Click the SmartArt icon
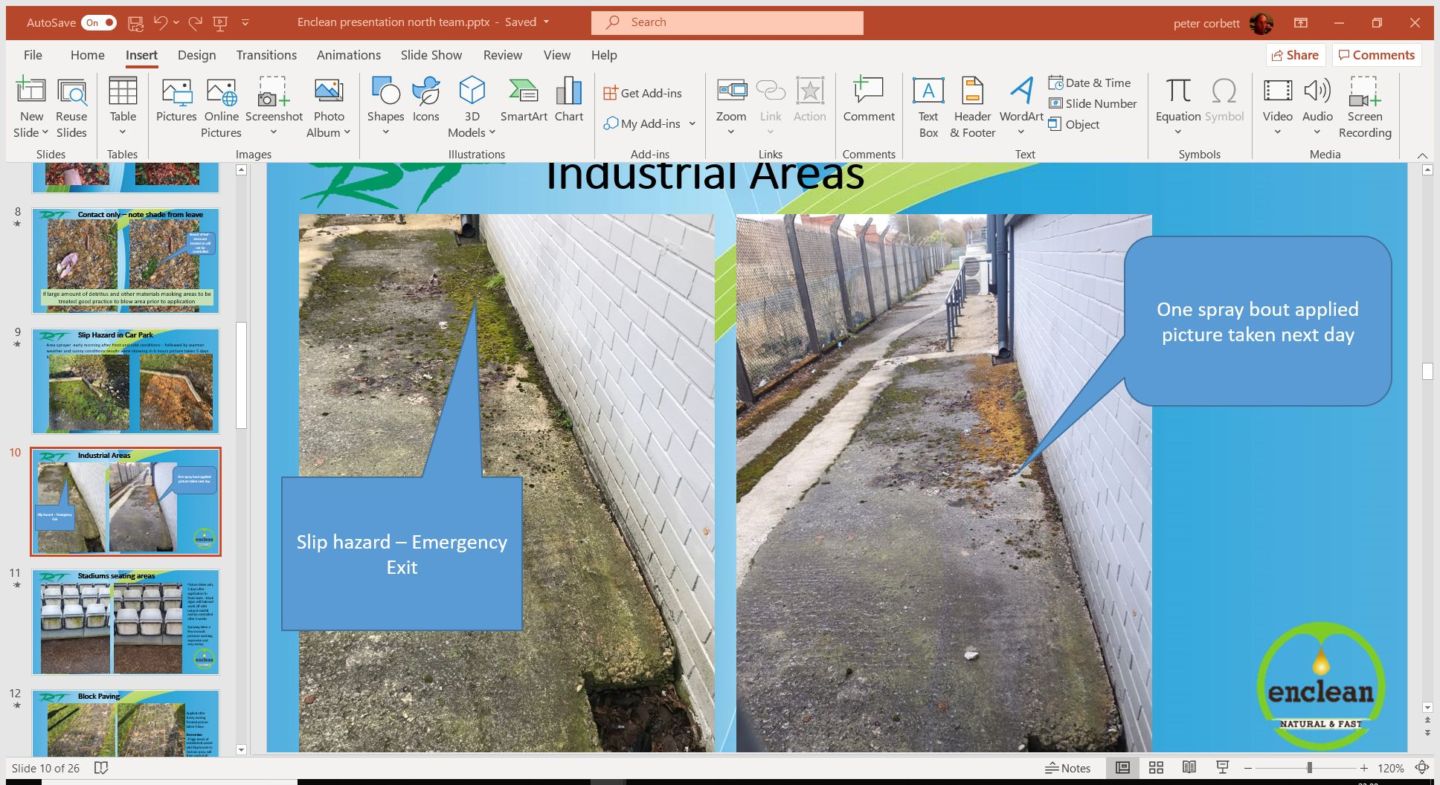Screen dimensions: 1440x785 523,100
